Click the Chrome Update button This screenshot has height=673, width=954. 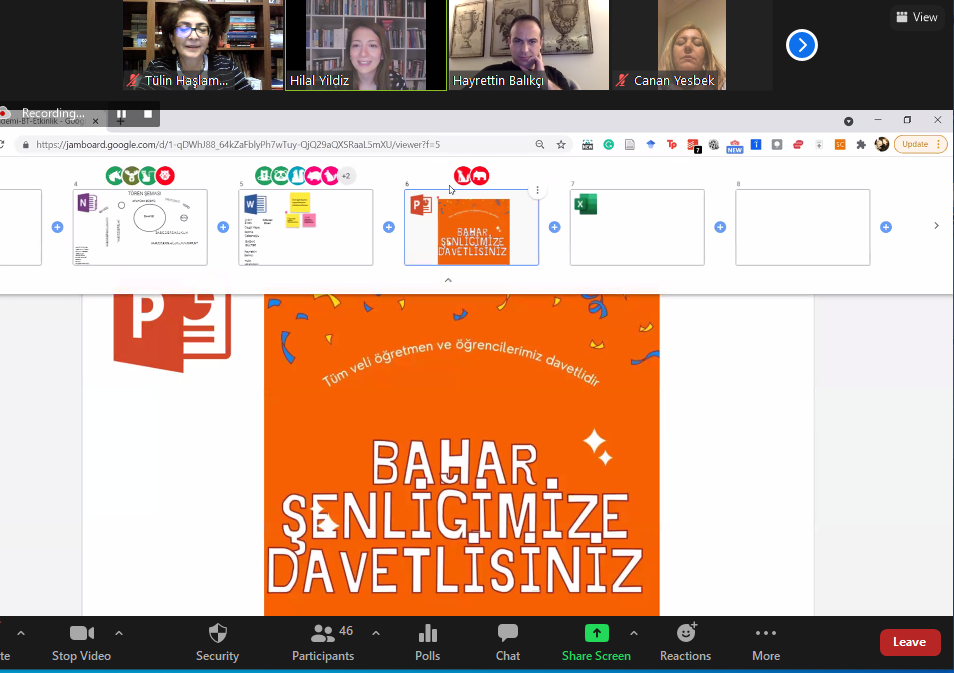coord(920,145)
